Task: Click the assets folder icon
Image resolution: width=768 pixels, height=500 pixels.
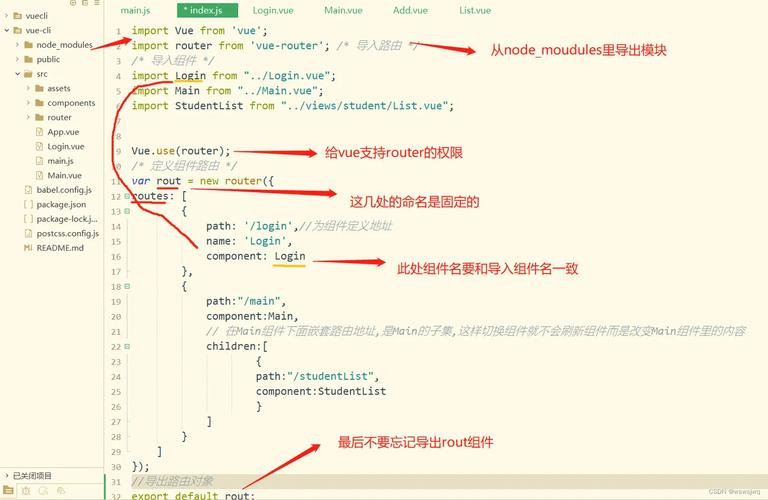Action: [x=40, y=88]
